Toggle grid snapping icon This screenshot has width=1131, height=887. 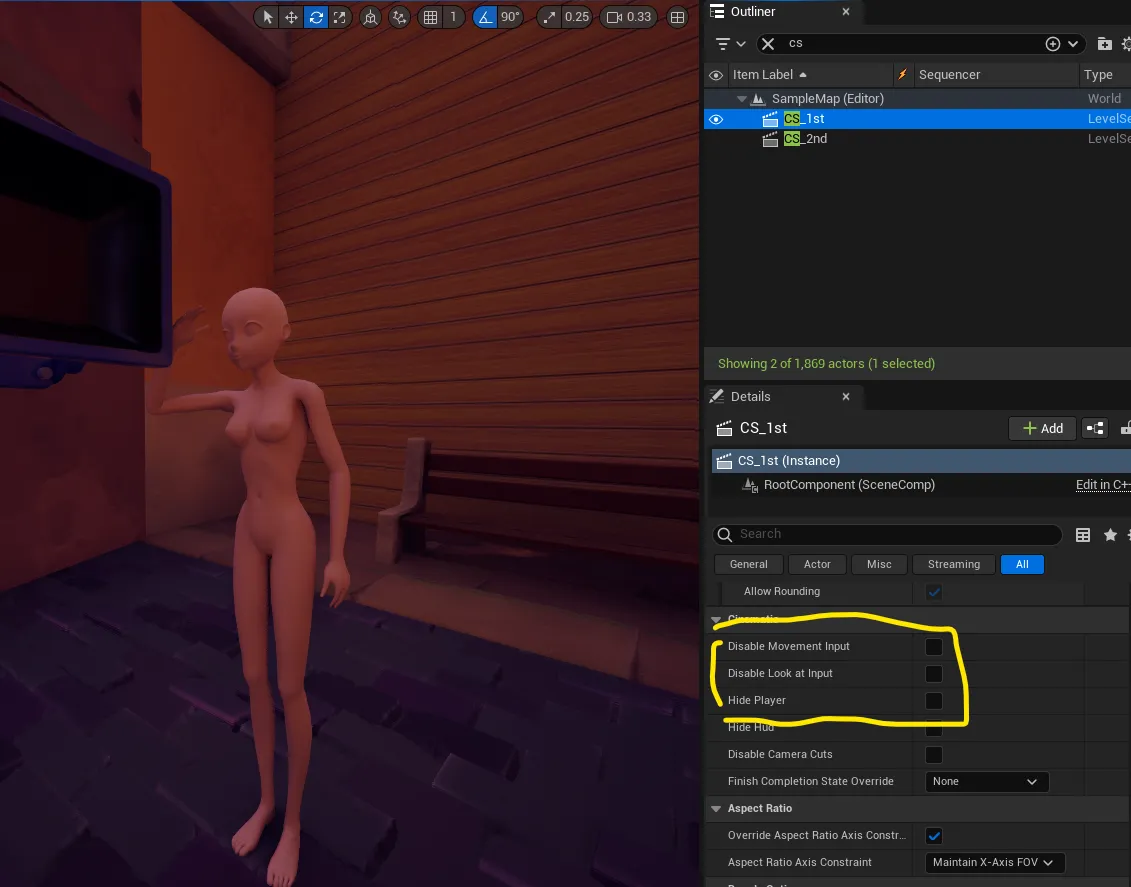click(x=431, y=17)
